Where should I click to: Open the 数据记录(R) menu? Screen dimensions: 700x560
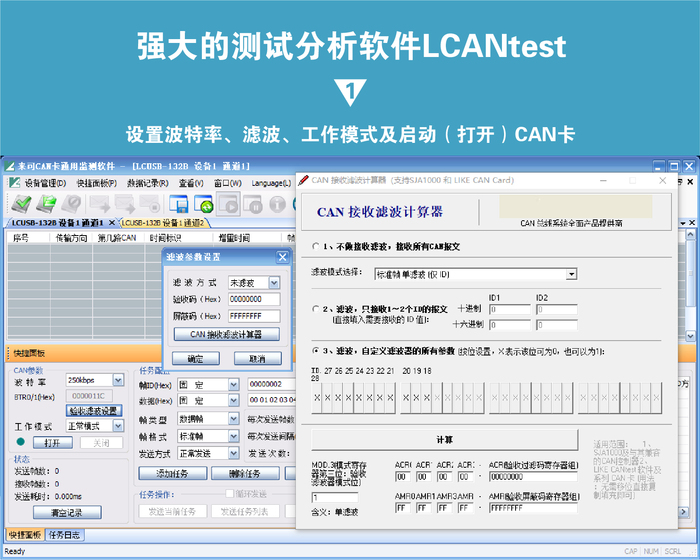148,183
